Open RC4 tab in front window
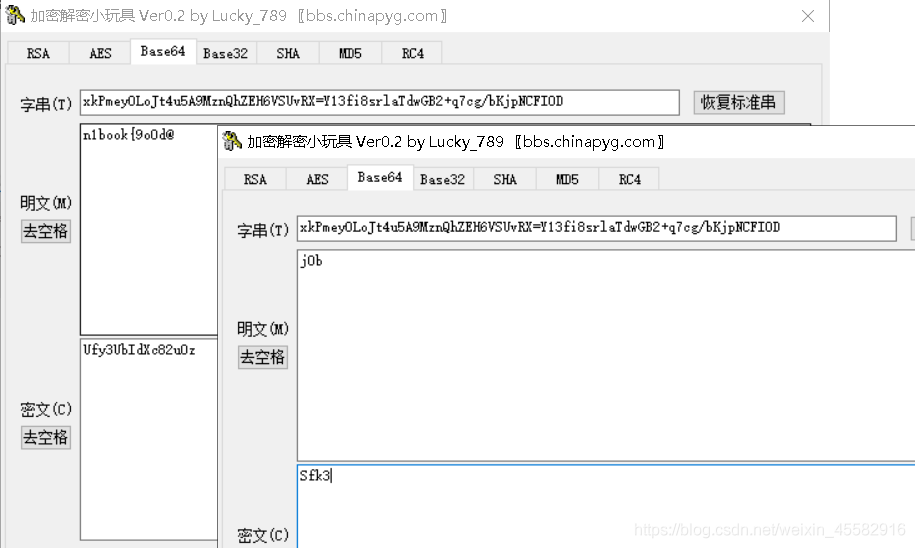The height and width of the screenshot is (548, 915). 630,179
